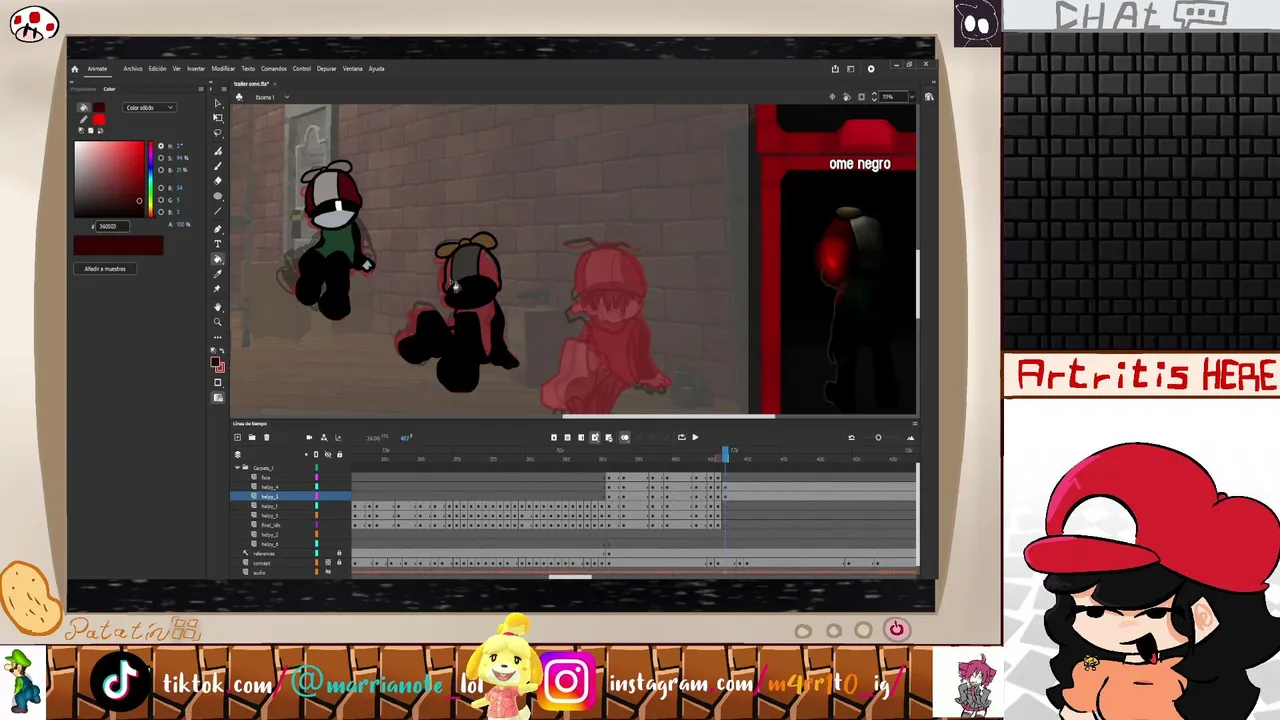The height and width of the screenshot is (720, 1280).
Task: Click the share/publish icon in title bar
Action: coord(835,69)
